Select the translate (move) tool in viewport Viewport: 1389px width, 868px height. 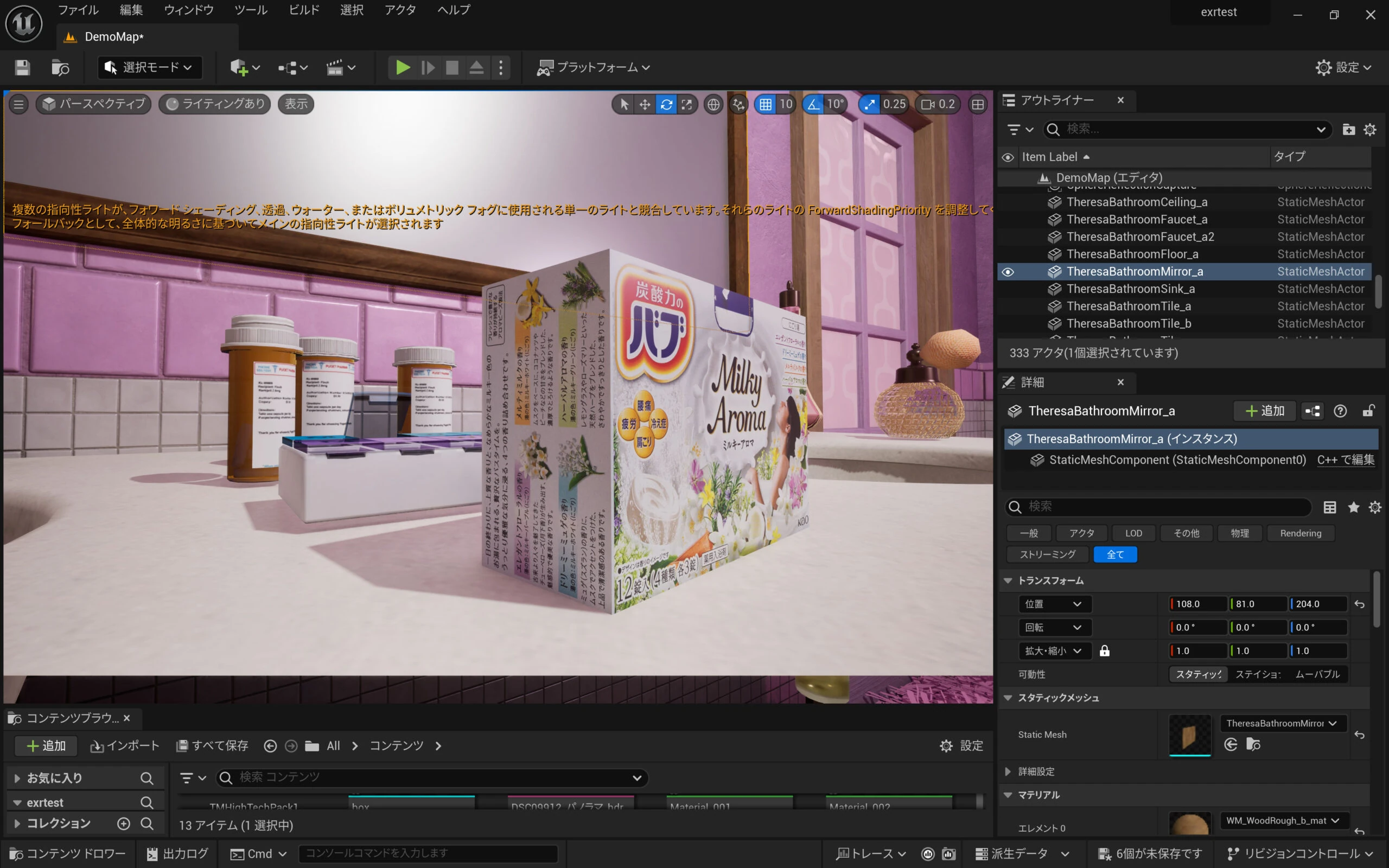[645, 104]
